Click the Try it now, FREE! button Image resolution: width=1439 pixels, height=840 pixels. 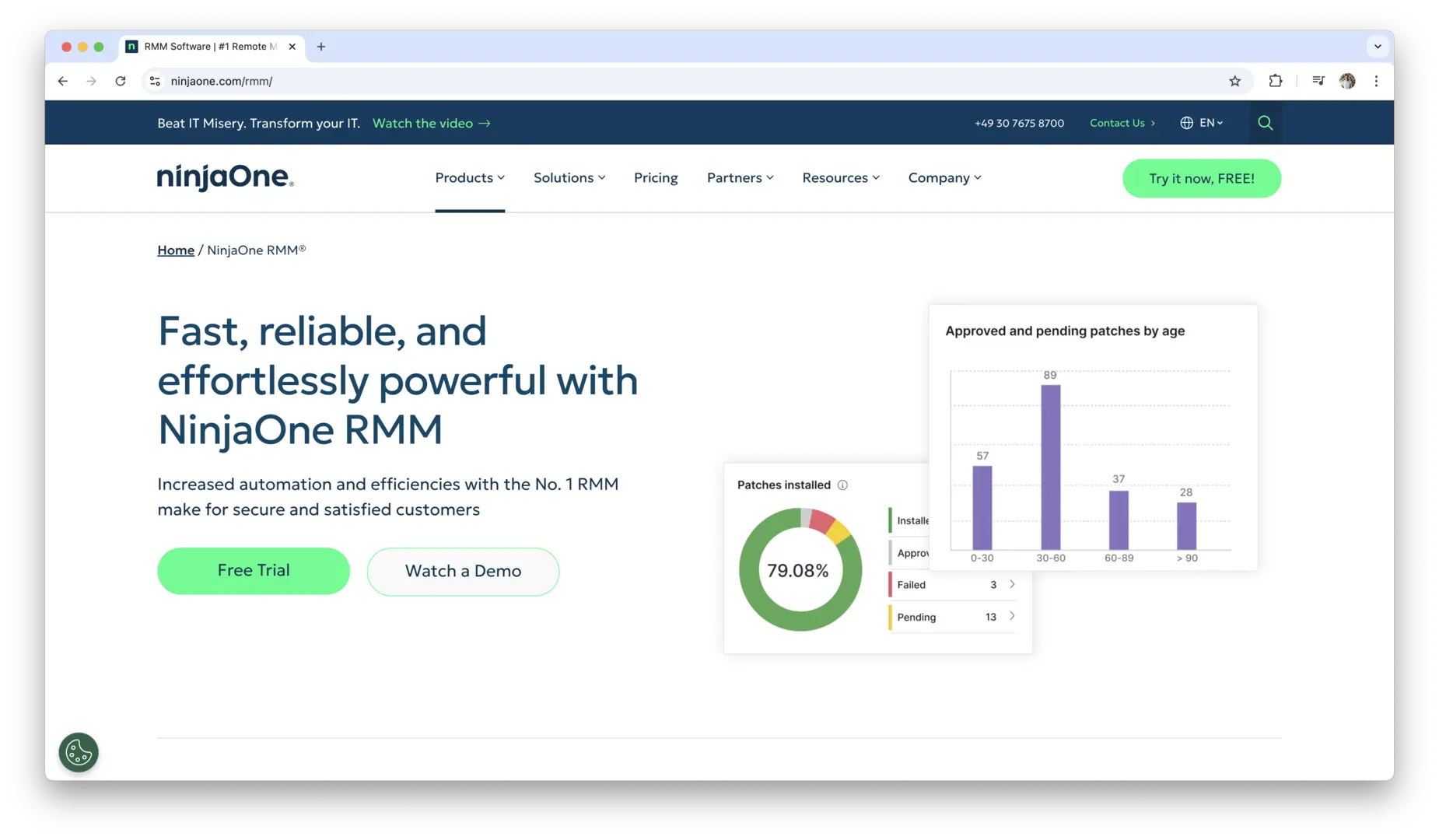click(x=1202, y=179)
